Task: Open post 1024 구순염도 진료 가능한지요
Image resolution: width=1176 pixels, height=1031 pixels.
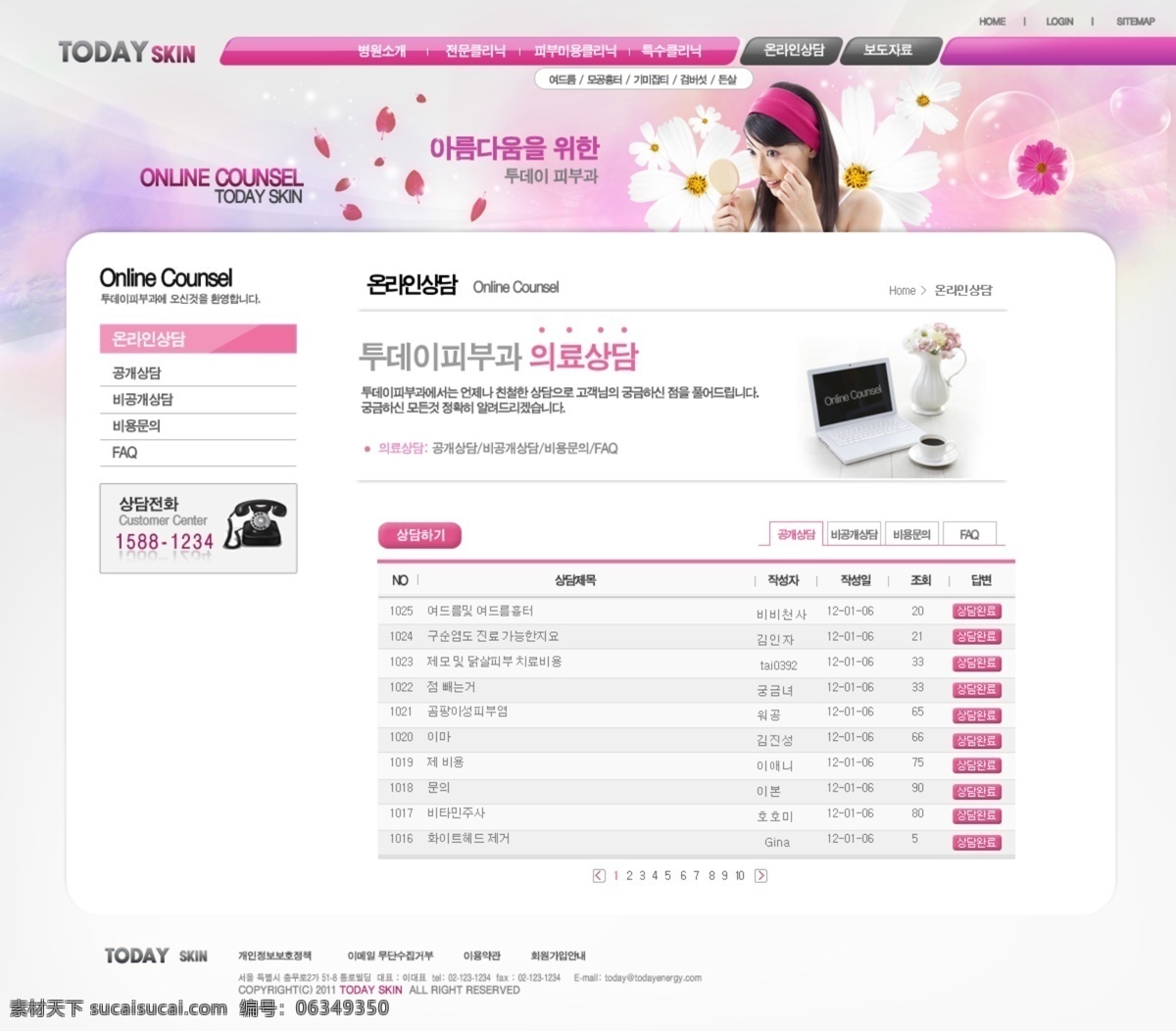Action: [x=493, y=636]
